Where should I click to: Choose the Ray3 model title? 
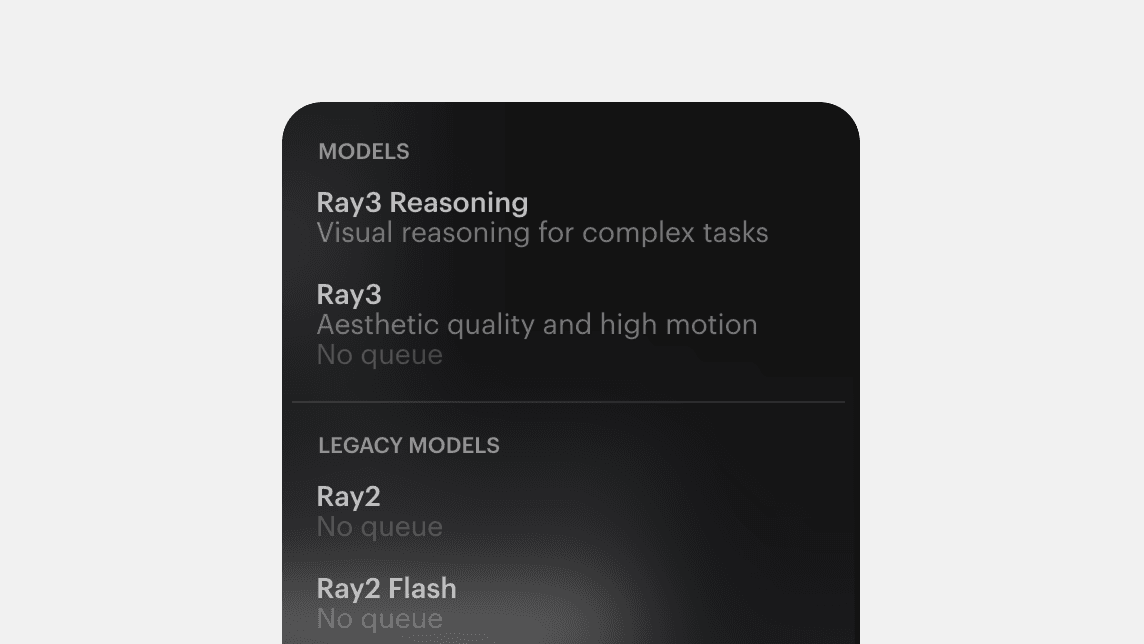[x=348, y=295]
